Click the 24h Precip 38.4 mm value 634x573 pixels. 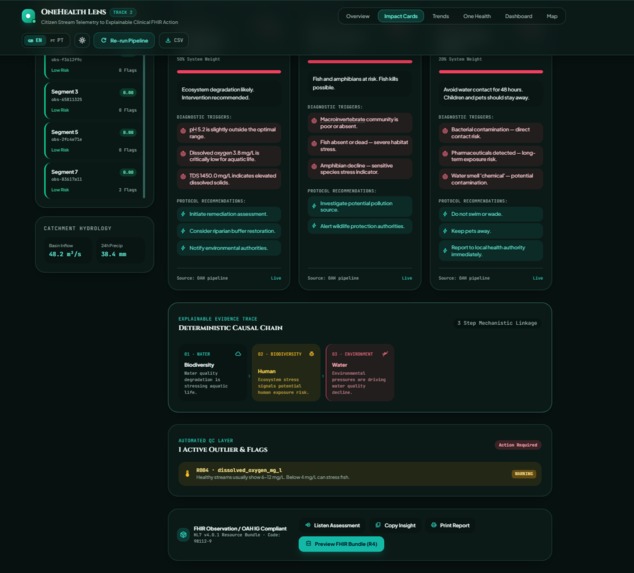pyautogui.click(x=114, y=254)
